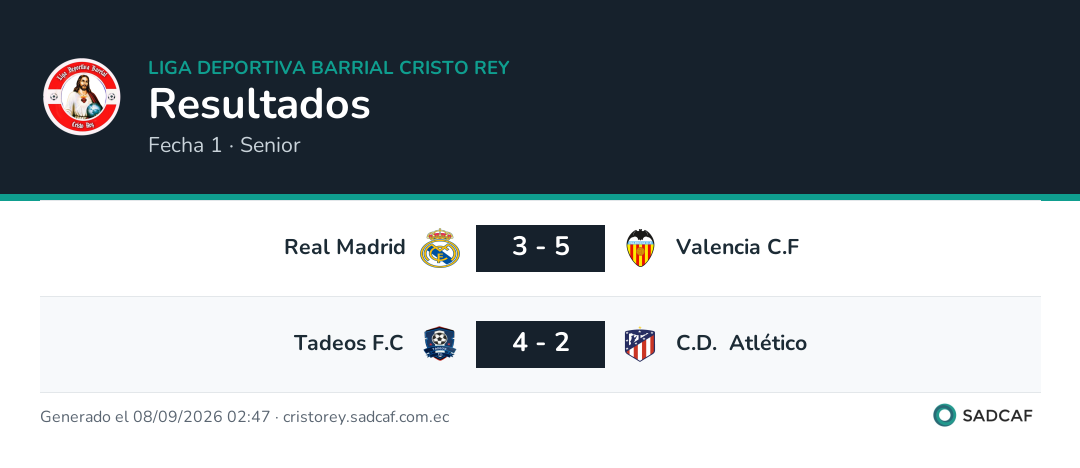Click the Tadeos F.C team name

(x=349, y=343)
